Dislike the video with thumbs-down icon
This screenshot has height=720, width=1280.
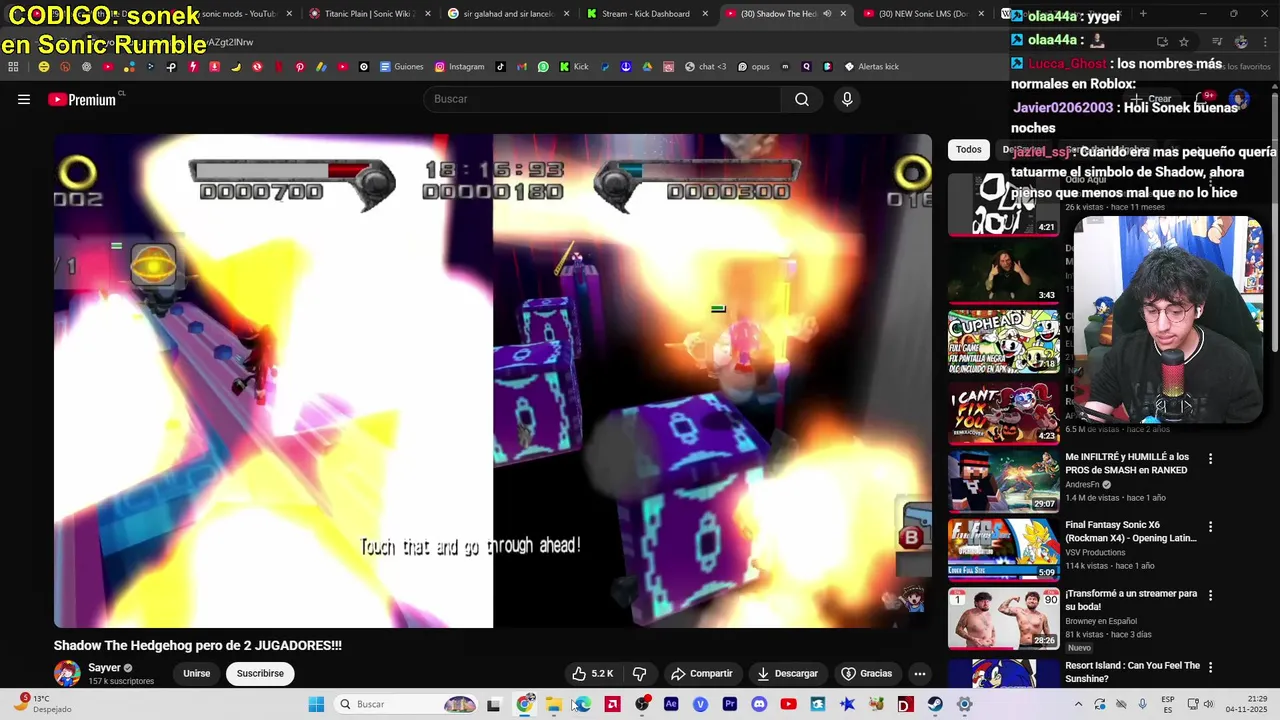640,673
